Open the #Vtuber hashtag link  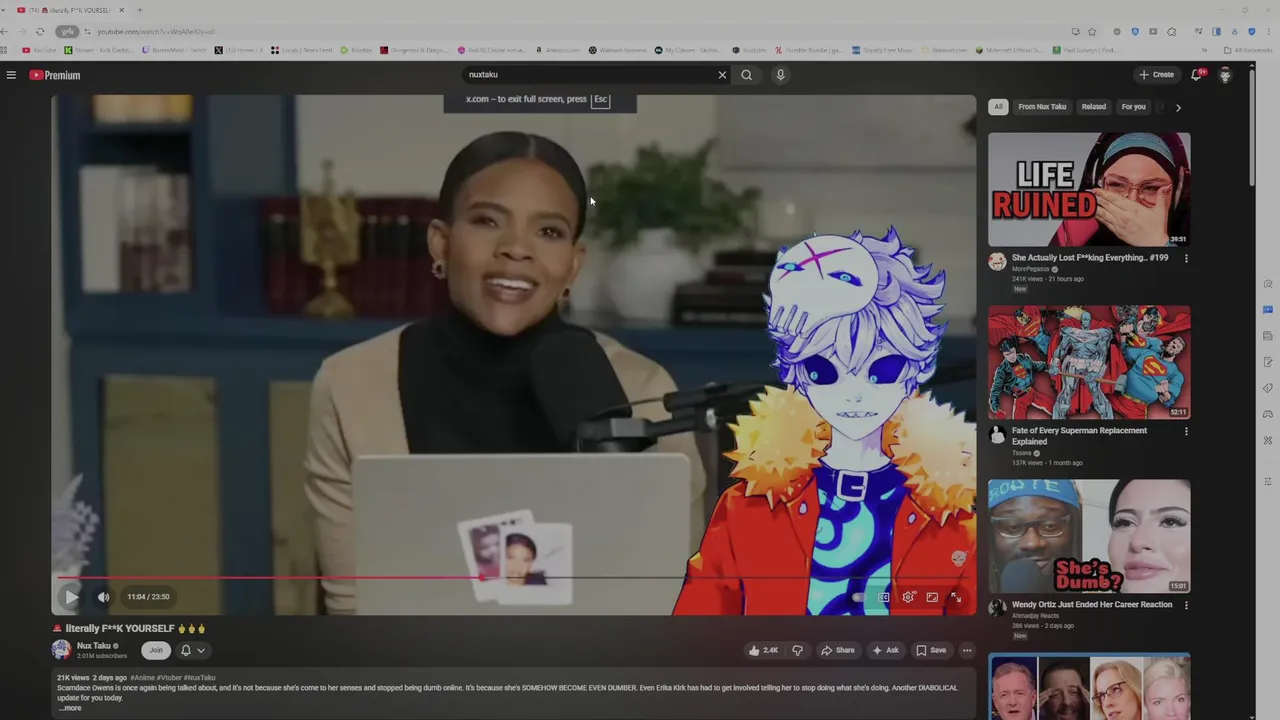[x=168, y=678]
